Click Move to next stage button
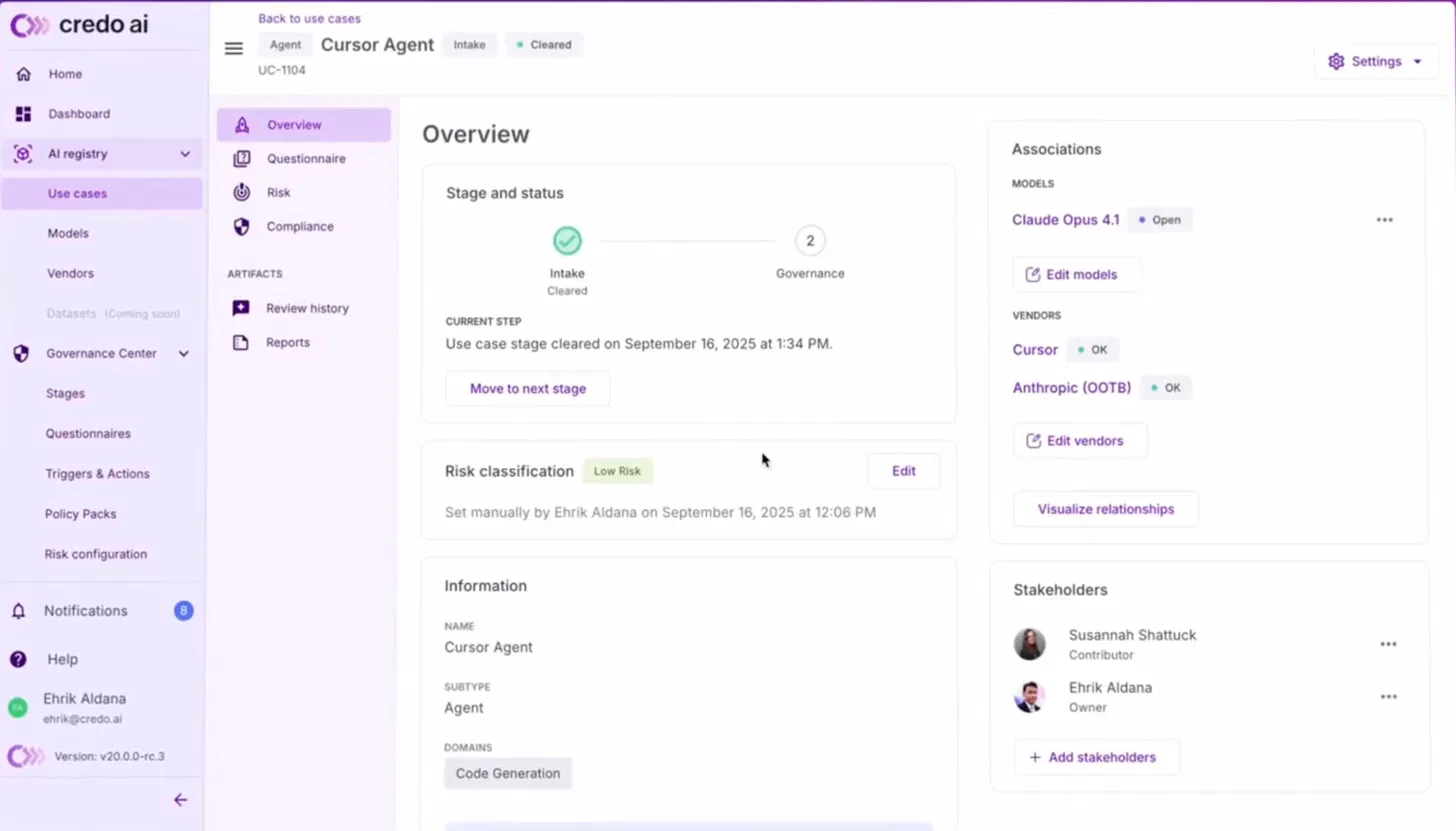Image resolution: width=1456 pixels, height=831 pixels. pos(528,389)
